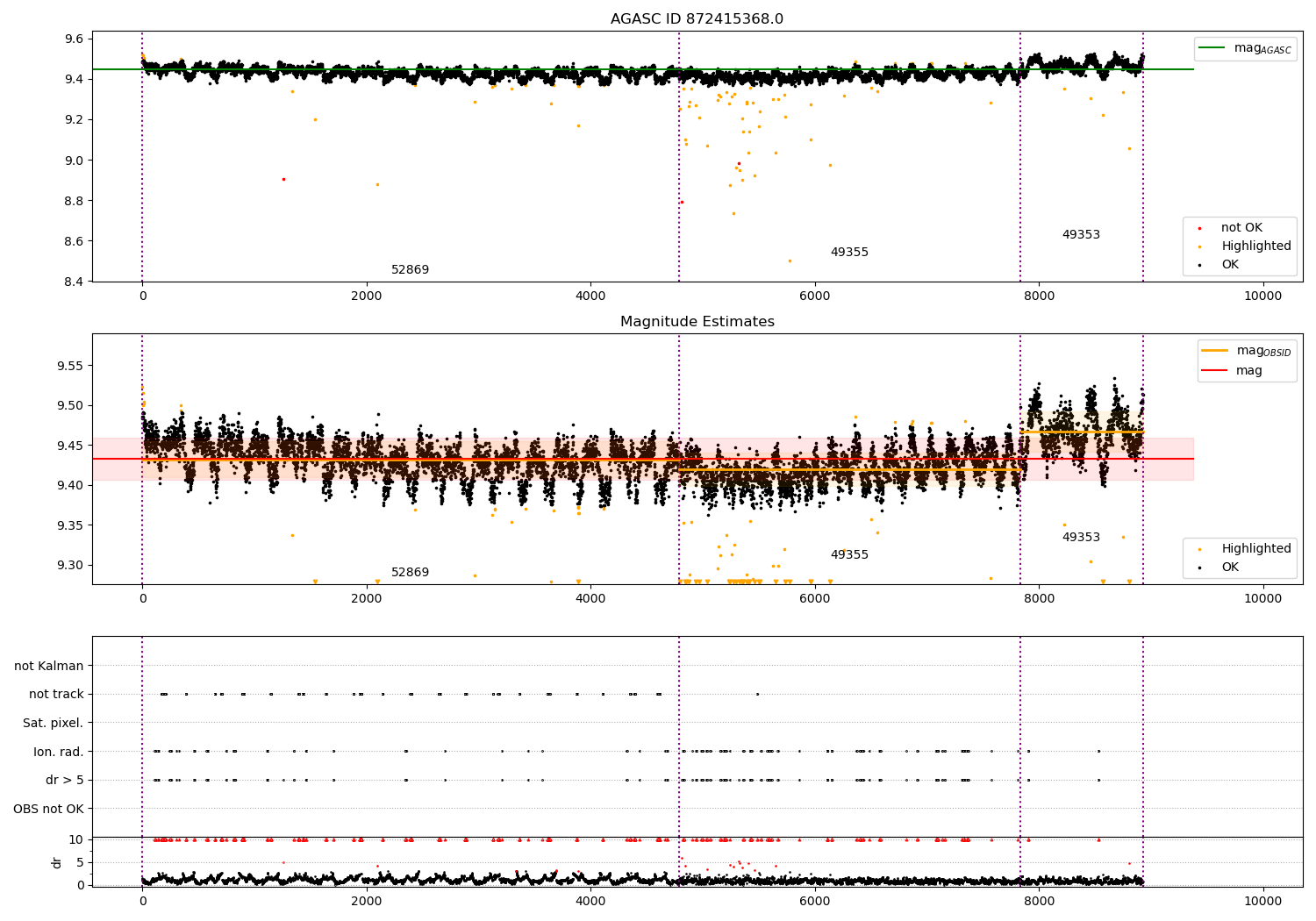This screenshot has width=1316, height=921.
Task: Click the 52869 label in Magnitude Estimates plot
Action: [x=410, y=573]
